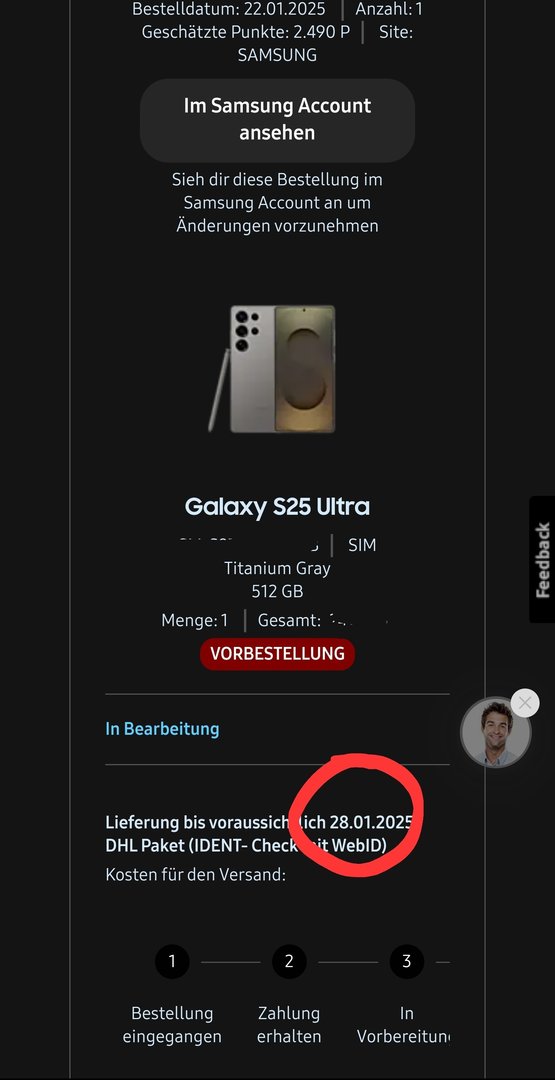This screenshot has width=555, height=1080.
Task: Click the delivery date 28.01.2025 text
Action: [371, 822]
